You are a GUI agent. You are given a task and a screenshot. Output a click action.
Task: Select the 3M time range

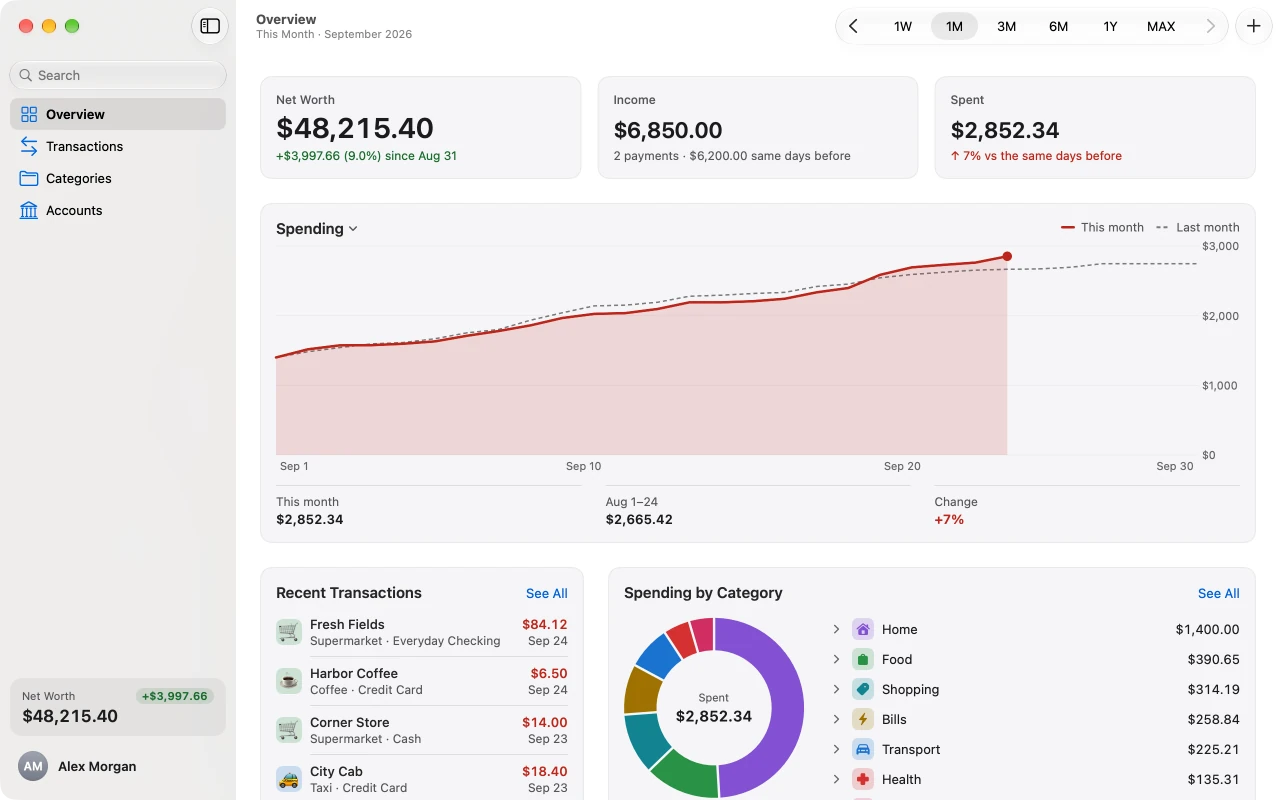(x=1007, y=26)
